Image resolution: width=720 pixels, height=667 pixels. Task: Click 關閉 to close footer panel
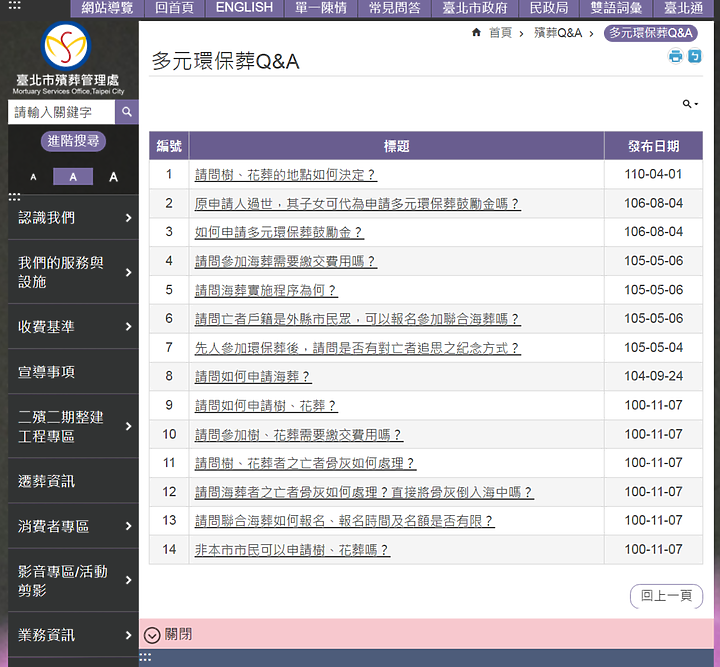point(178,634)
